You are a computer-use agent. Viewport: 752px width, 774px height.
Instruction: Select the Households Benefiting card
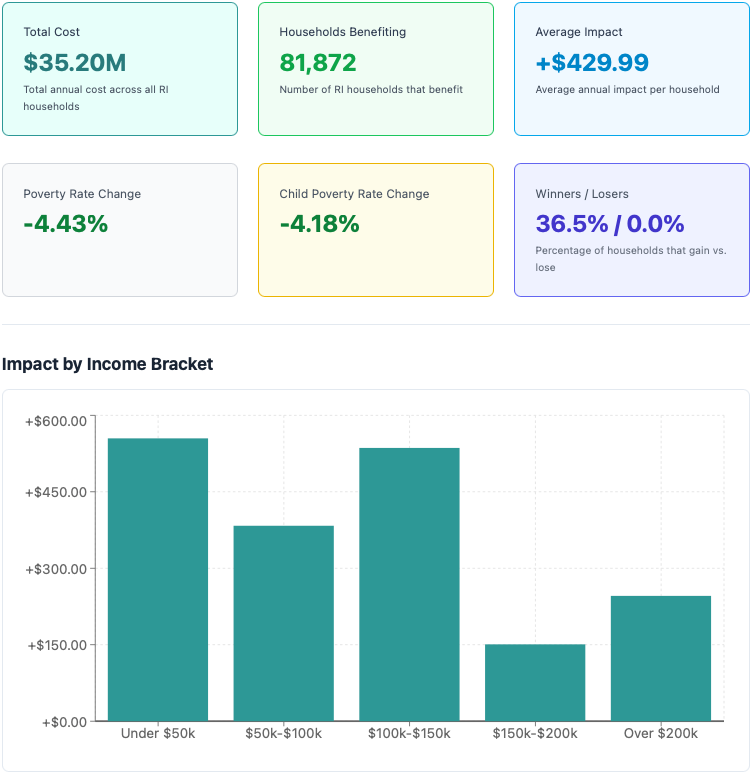[376, 69]
